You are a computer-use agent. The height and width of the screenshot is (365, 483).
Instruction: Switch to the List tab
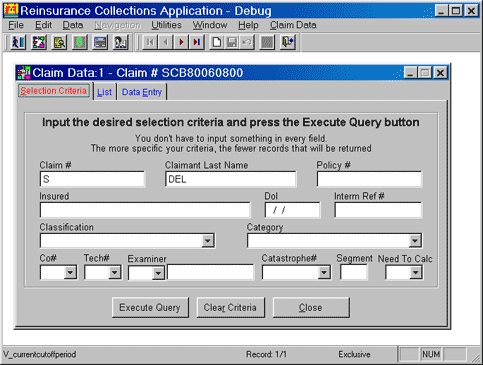pyautogui.click(x=104, y=92)
